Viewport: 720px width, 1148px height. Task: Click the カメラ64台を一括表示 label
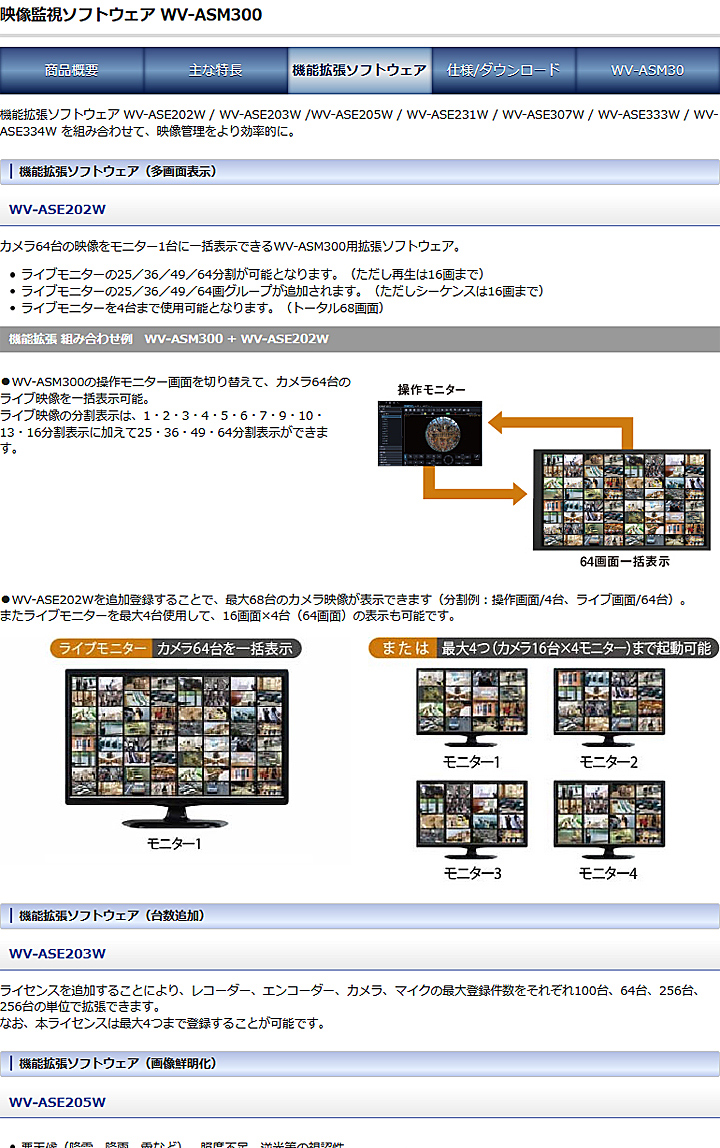pyautogui.click(x=225, y=649)
